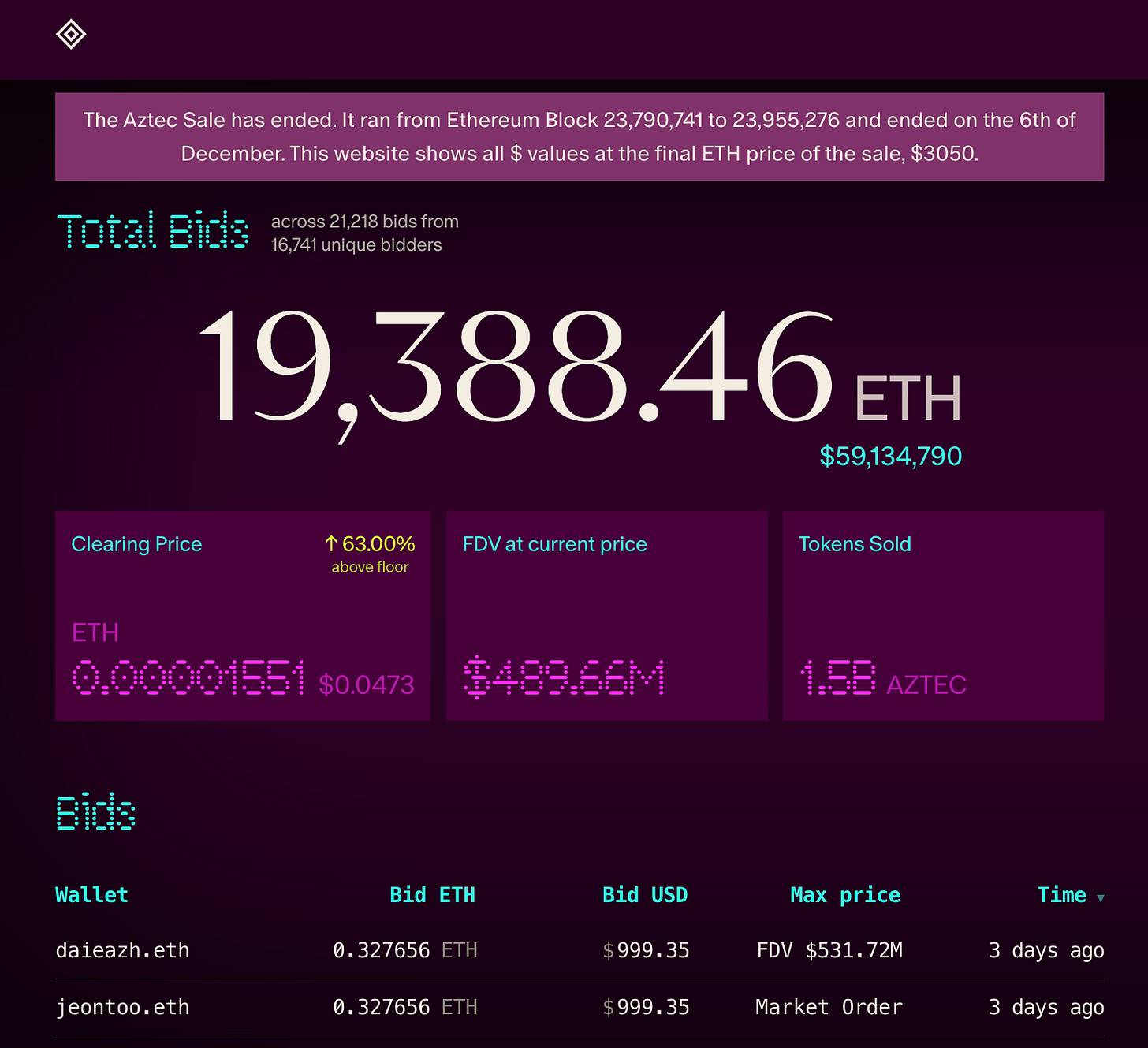This screenshot has height=1048, width=1148.
Task: Click daieazh.eth time 3 days ago
Action: 1046,950
